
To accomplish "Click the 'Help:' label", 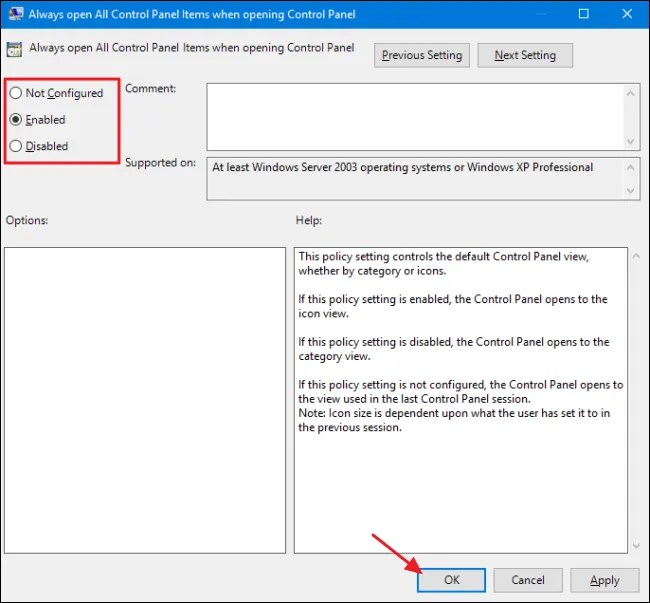I will (309, 220).
